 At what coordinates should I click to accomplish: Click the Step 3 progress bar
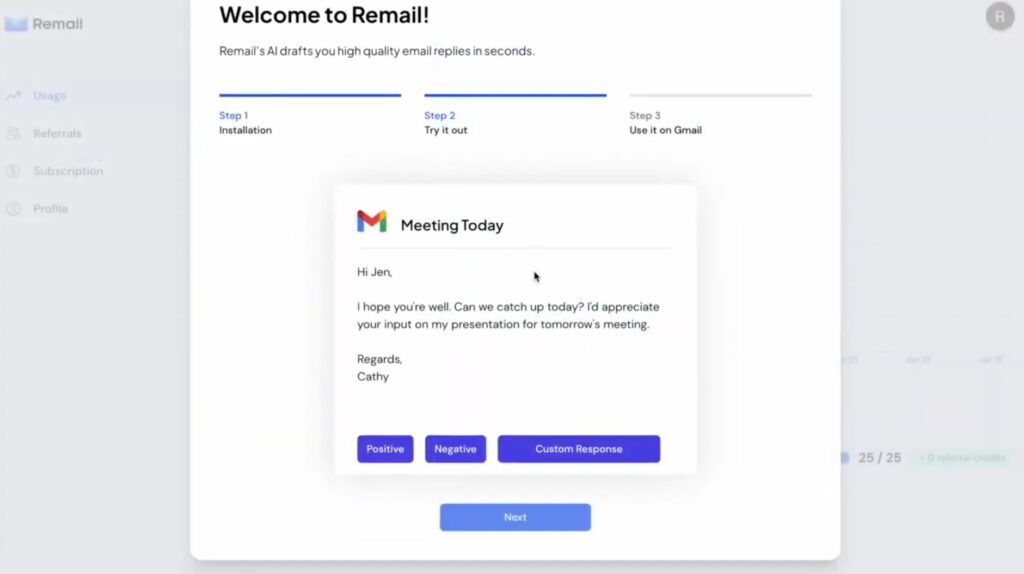pyautogui.click(x=720, y=95)
